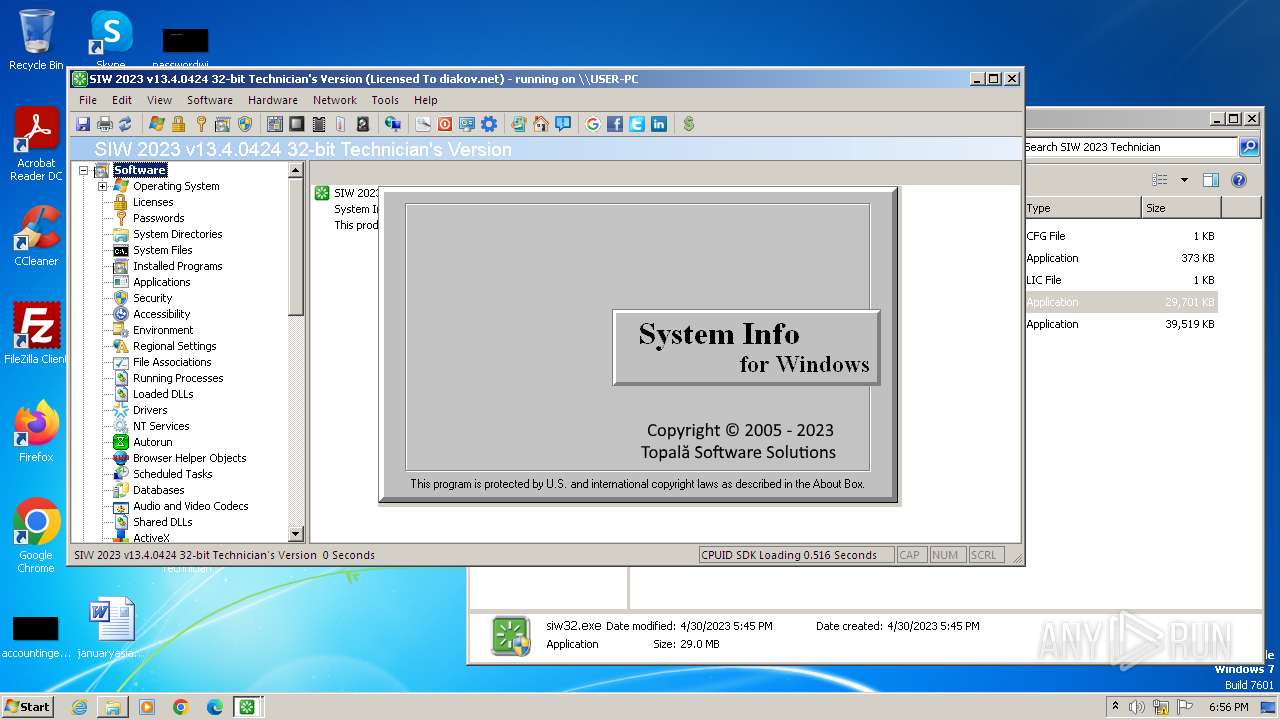Select System Directories tree item
This screenshot has width=1280, height=720.
pos(177,234)
